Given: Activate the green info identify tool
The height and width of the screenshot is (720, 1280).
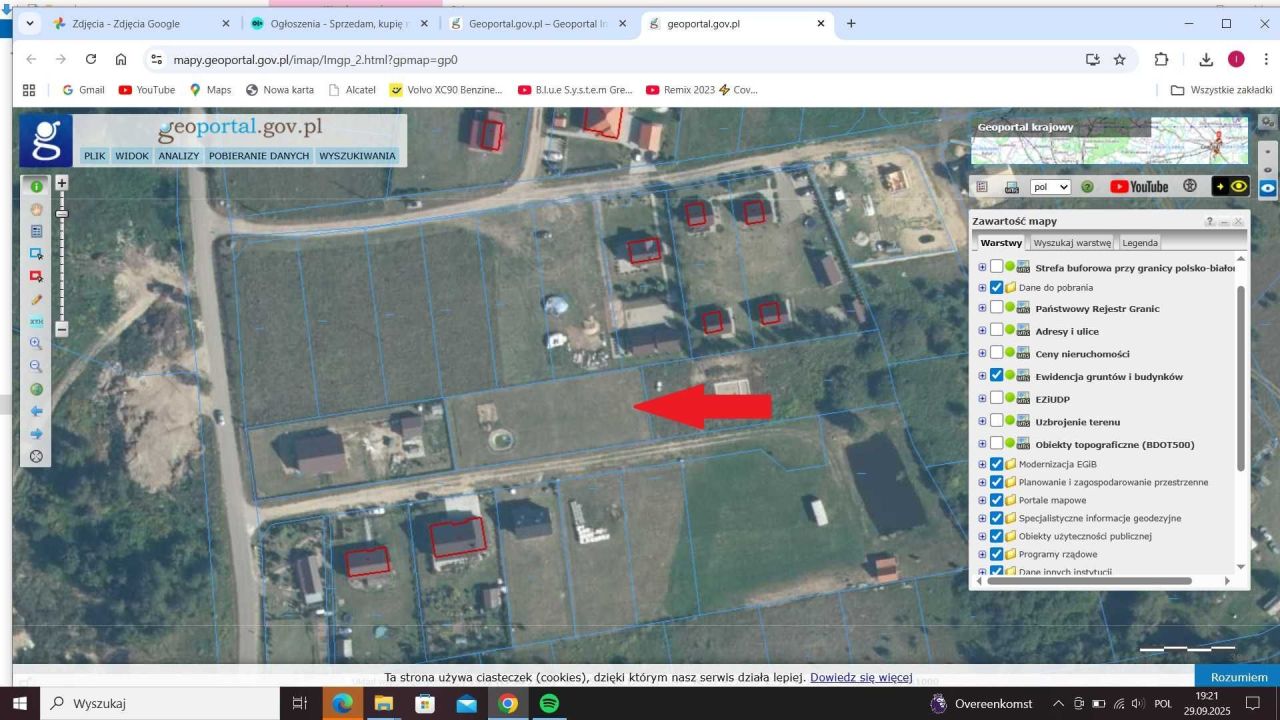Looking at the screenshot, I should pyautogui.click(x=37, y=186).
